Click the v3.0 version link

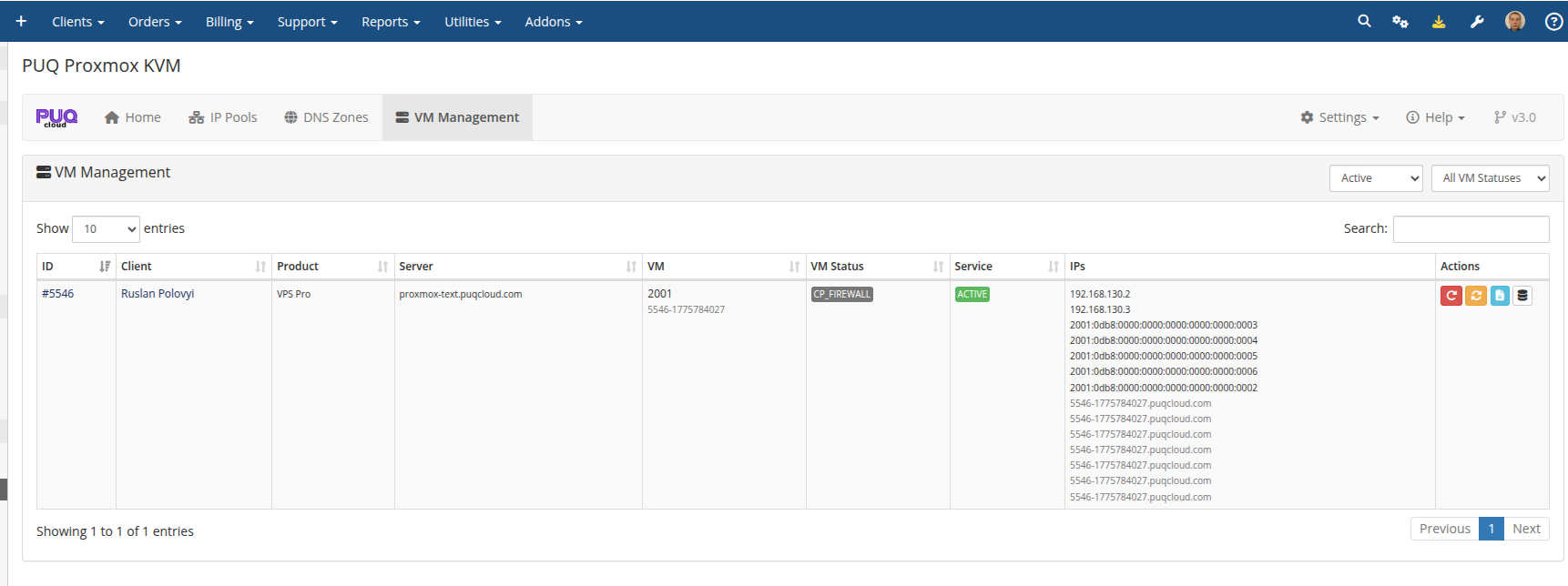coord(1515,117)
